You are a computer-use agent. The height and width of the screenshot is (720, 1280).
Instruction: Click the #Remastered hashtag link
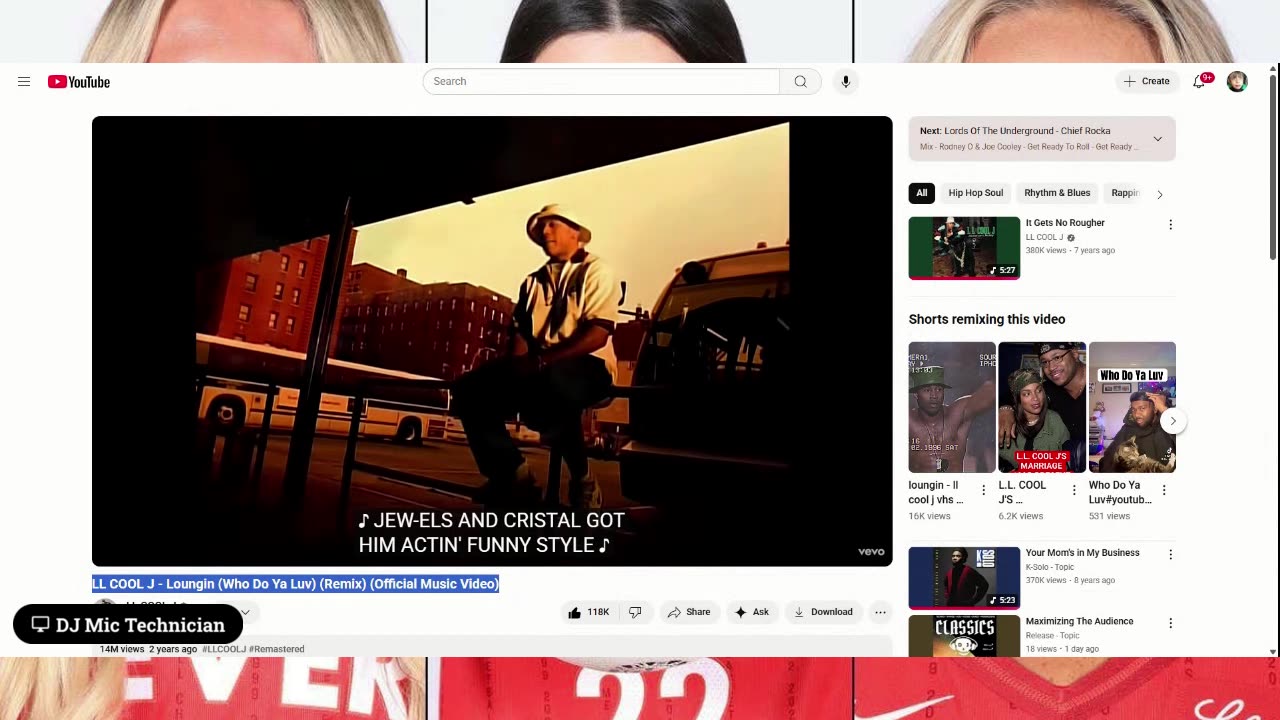[277, 649]
